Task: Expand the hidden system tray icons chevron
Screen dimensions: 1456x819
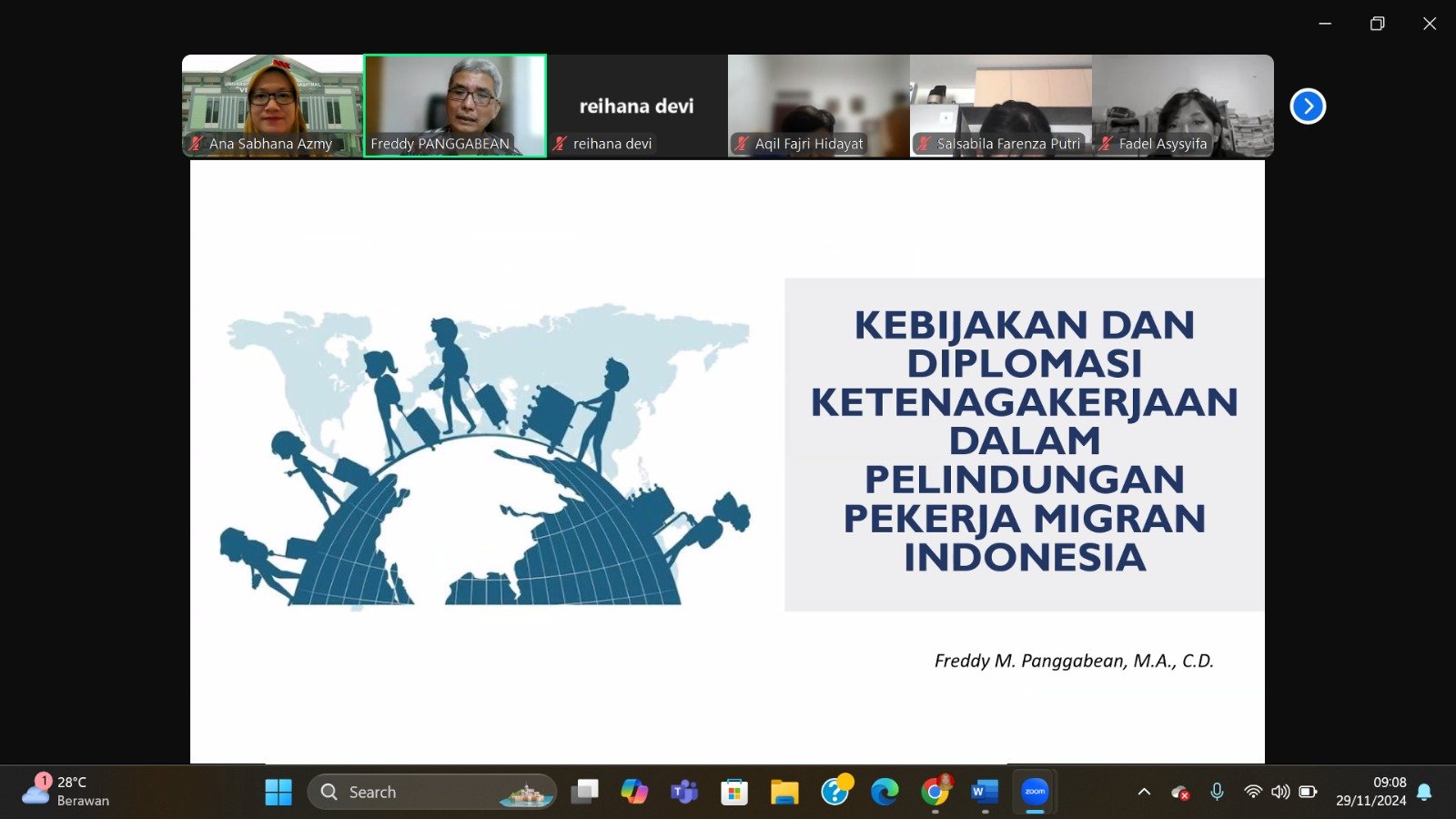Action: pyautogui.click(x=1144, y=792)
